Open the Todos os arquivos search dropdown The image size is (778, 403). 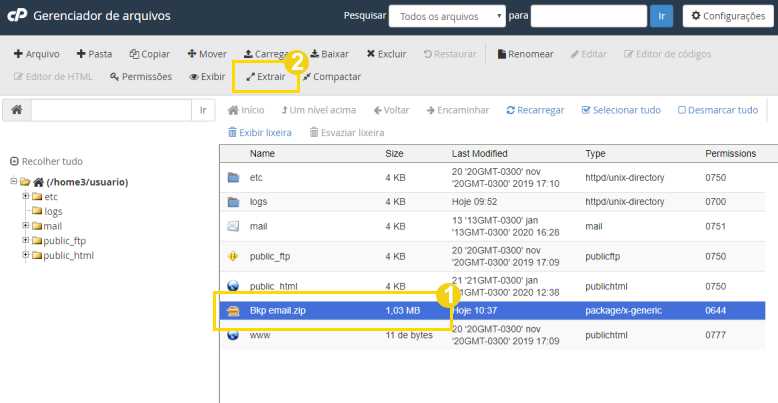447,16
